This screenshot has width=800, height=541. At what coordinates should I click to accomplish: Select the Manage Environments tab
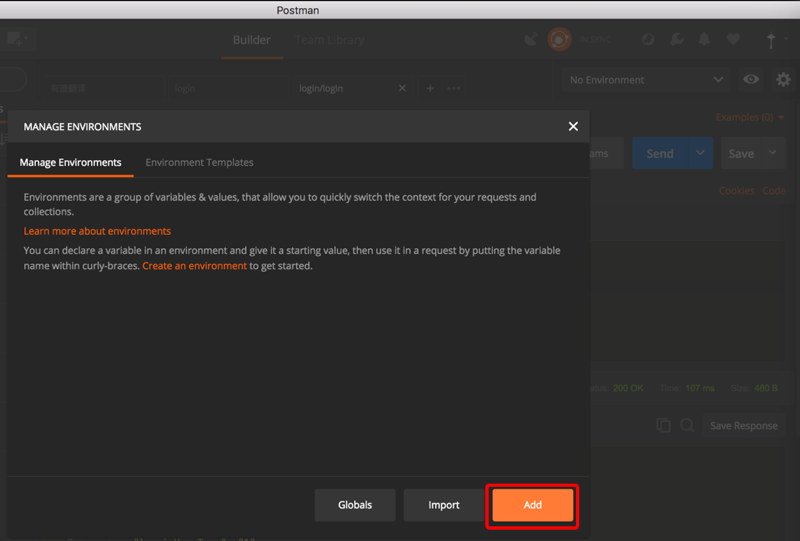(70, 162)
